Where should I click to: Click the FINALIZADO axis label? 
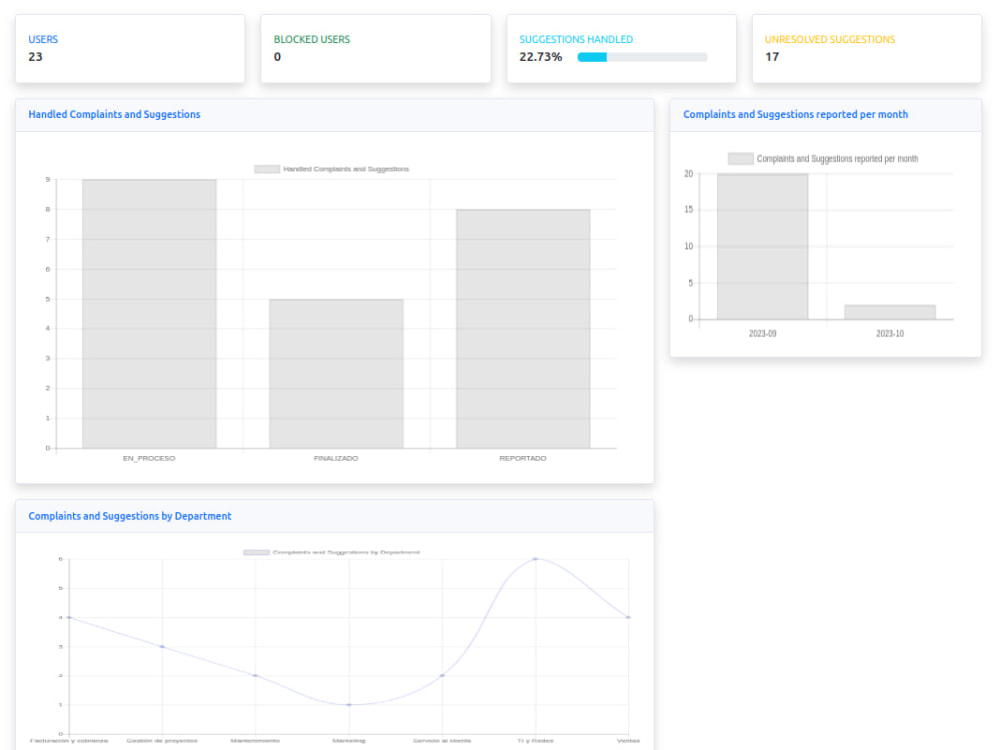point(336,458)
